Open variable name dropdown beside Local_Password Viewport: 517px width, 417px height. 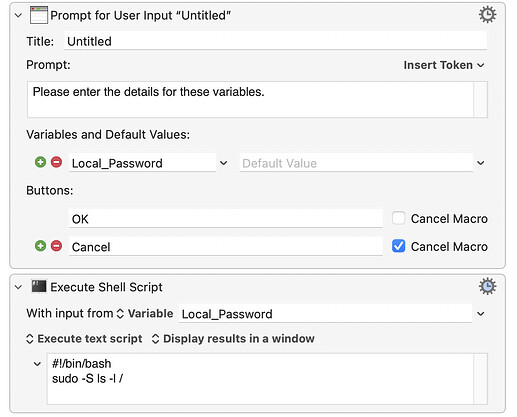pos(223,163)
